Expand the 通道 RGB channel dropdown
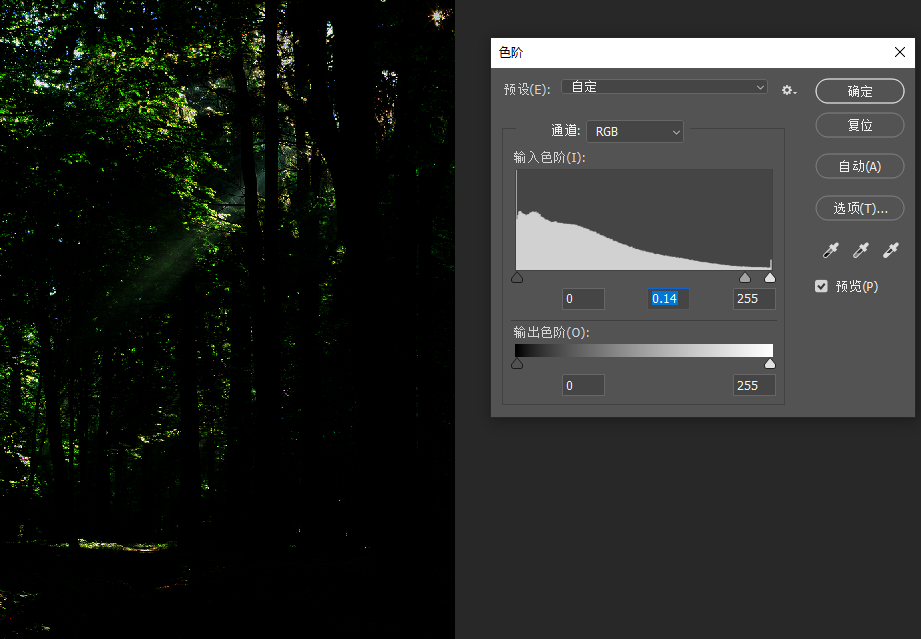 635,131
